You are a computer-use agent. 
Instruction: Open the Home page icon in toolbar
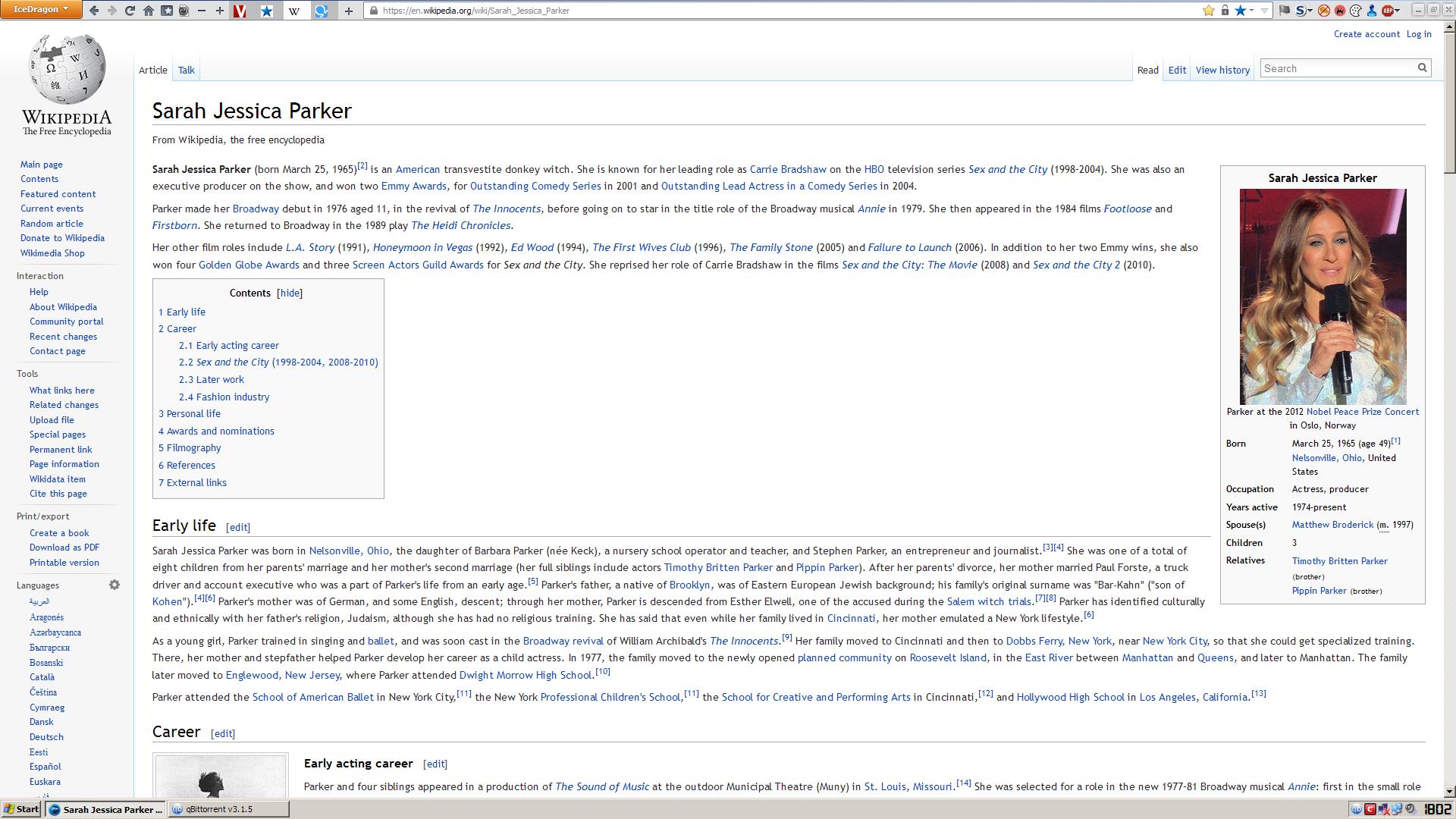tap(149, 11)
